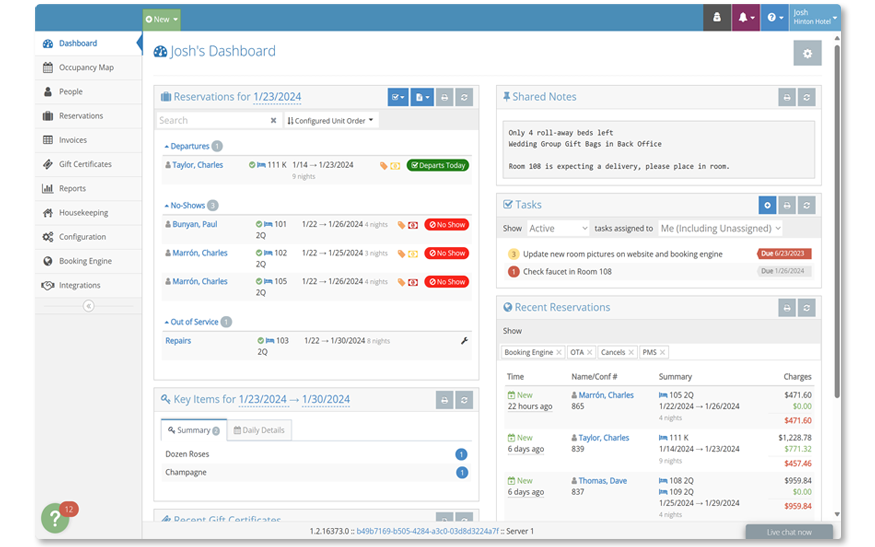Click payment icon on room 102 row
This screenshot has width=875, height=547.
click(413, 253)
